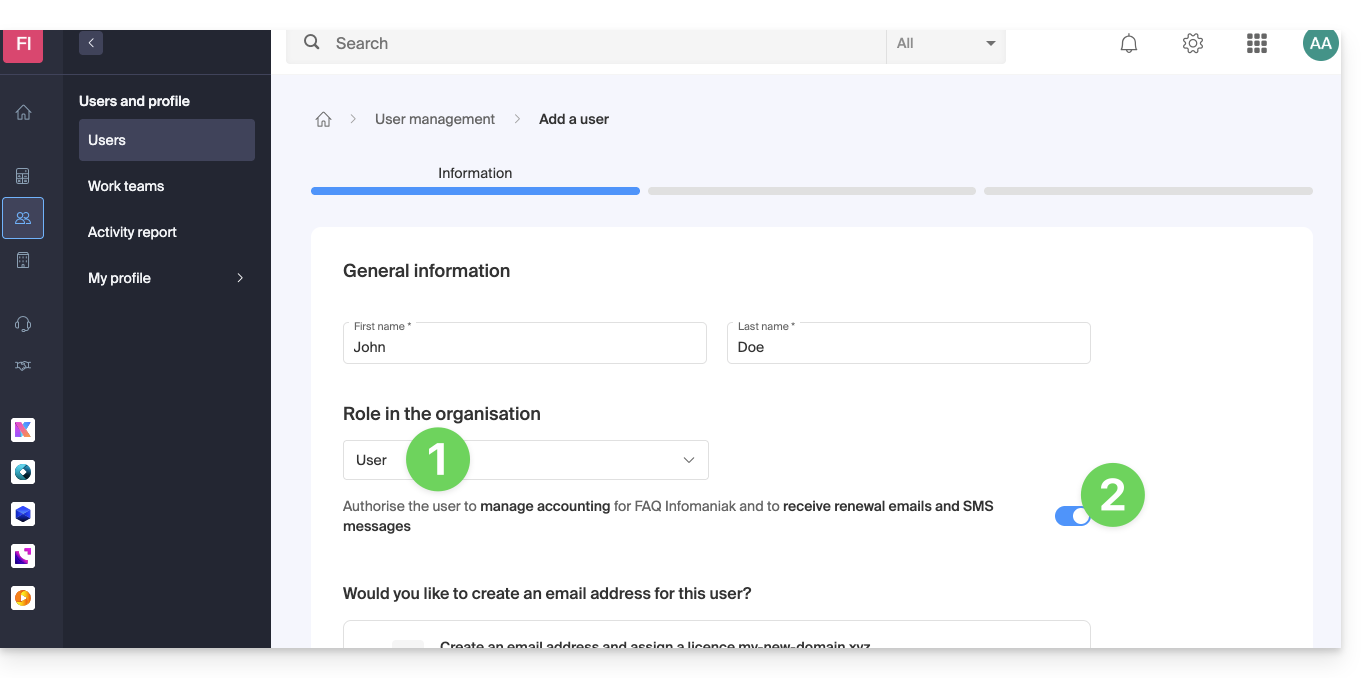Click the User management breadcrumb link

coord(435,119)
